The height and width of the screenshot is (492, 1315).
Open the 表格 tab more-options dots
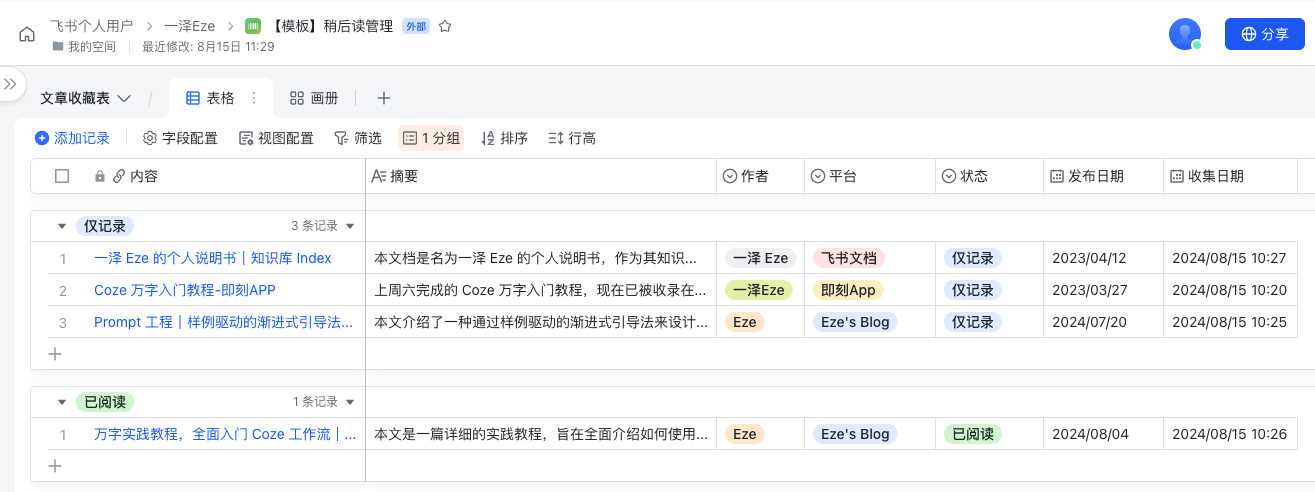[x=253, y=98]
